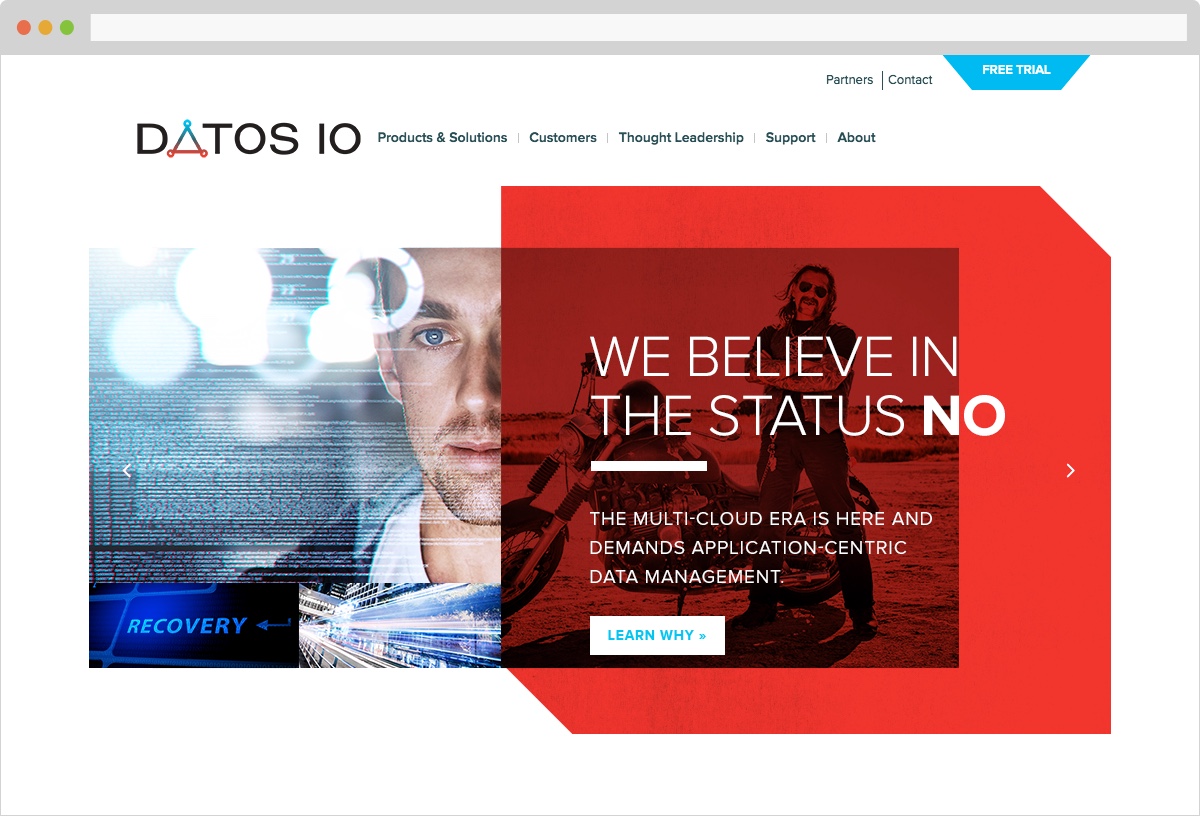The height and width of the screenshot is (816, 1200).
Task: Click the Recovery keyboard thumbnail image
Action: [x=194, y=625]
